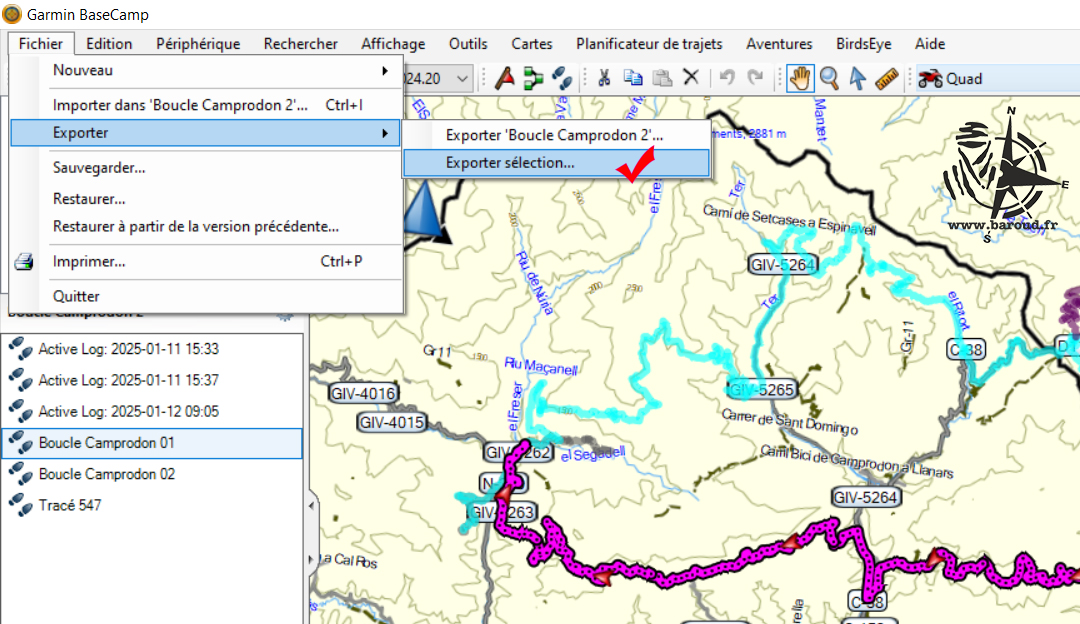Click the blue position arrow on map
The image size is (1080, 624).
click(x=424, y=211)
